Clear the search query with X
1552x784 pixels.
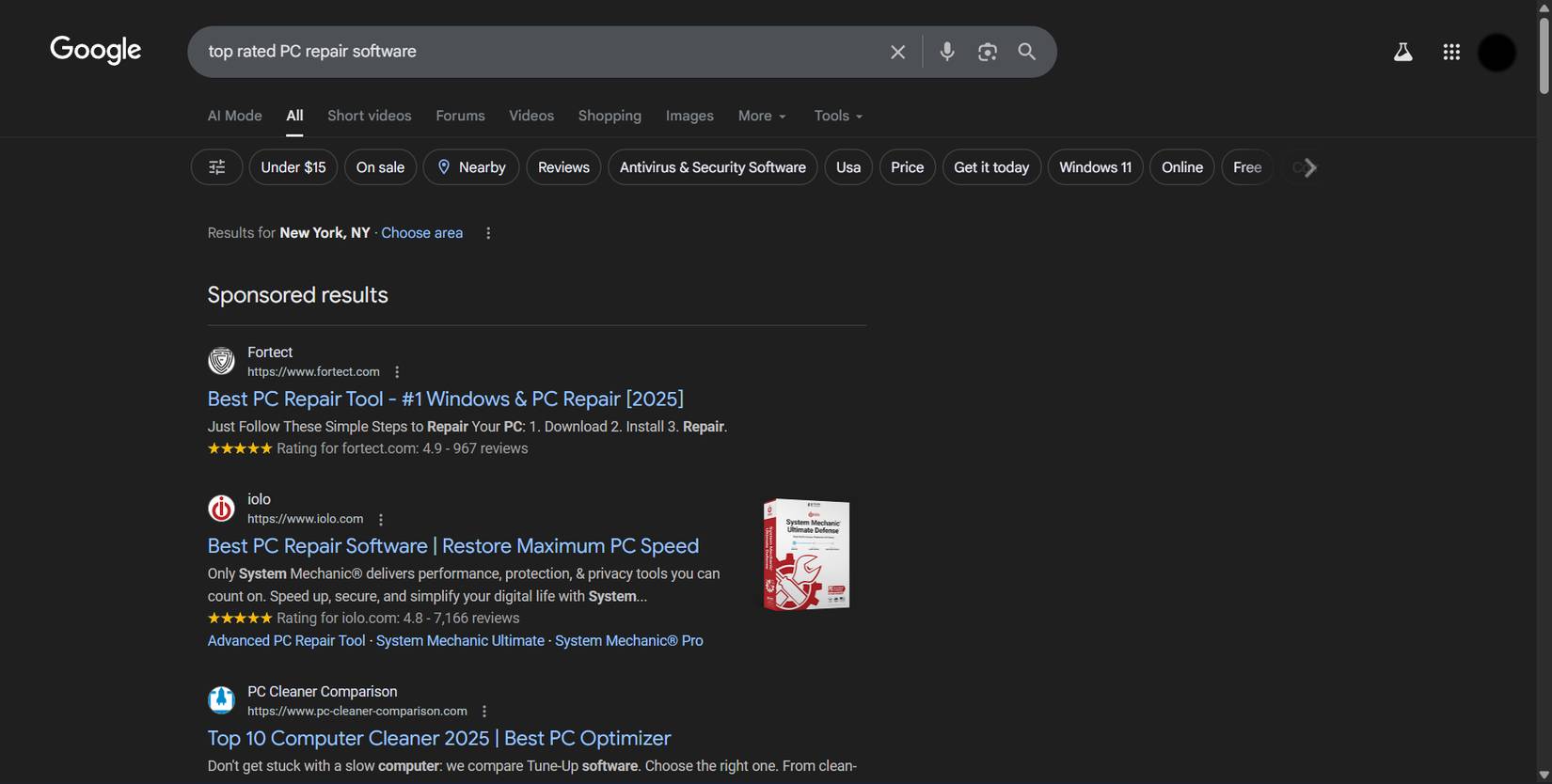click(x=897, y=52)
